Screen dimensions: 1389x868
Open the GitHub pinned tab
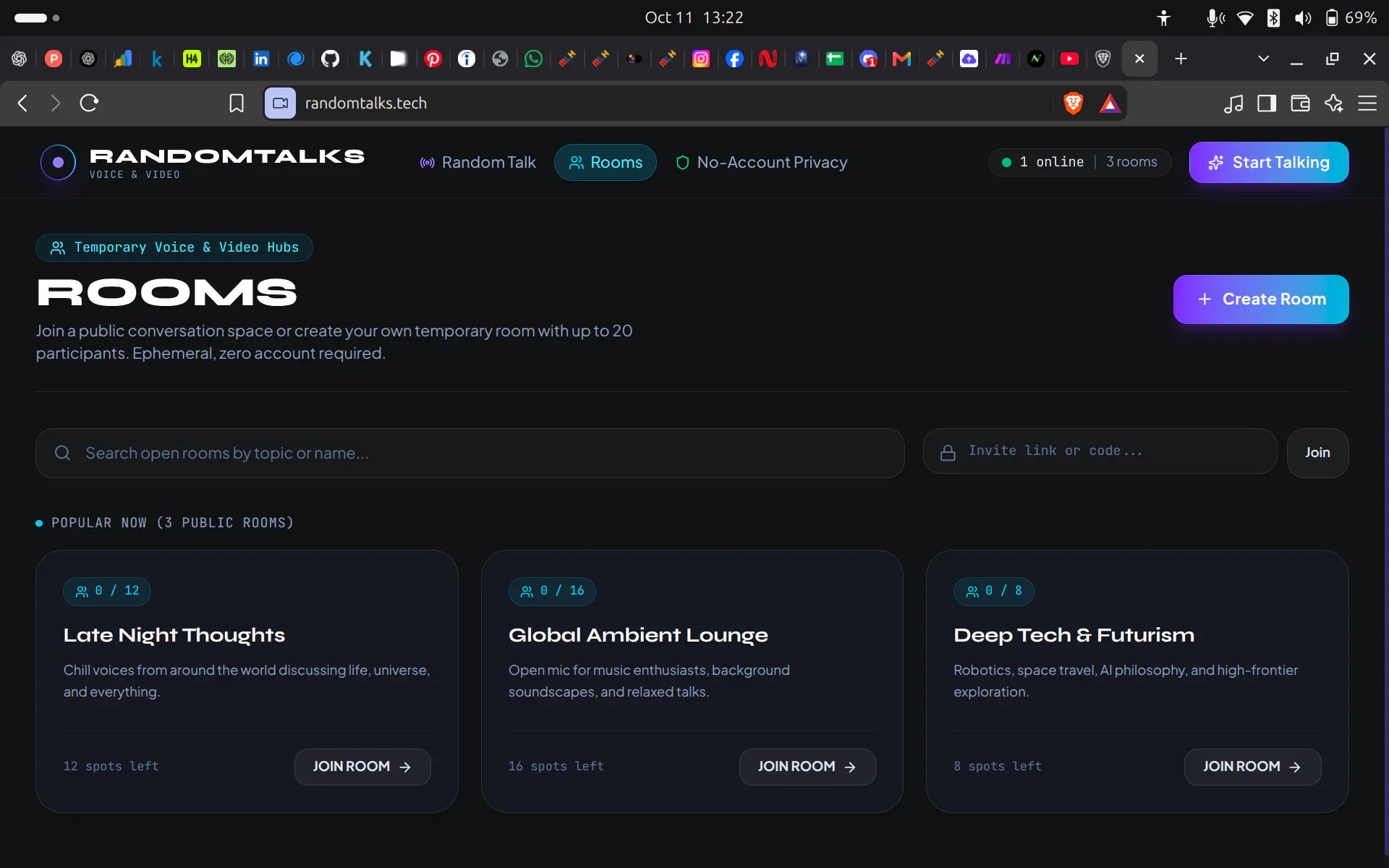tap(330, 59)
